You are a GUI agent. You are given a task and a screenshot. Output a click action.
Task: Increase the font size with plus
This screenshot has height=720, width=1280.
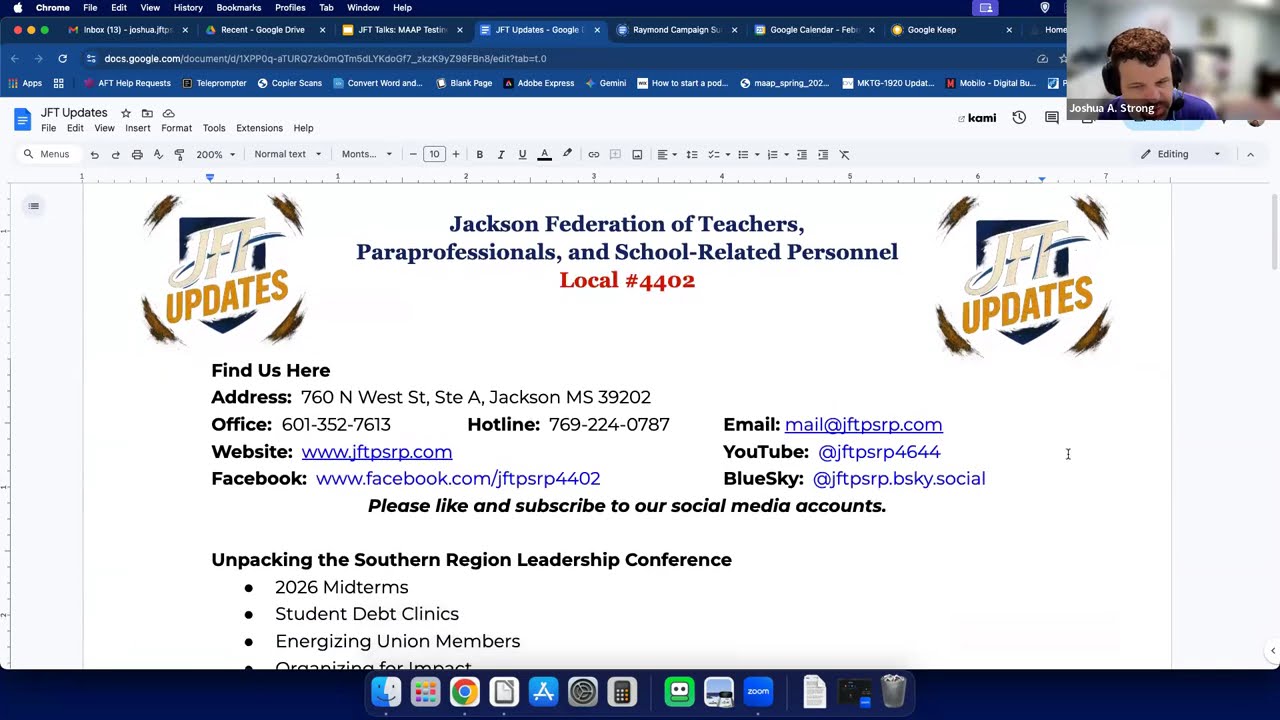pyautogui.click(x=456, y=154)
